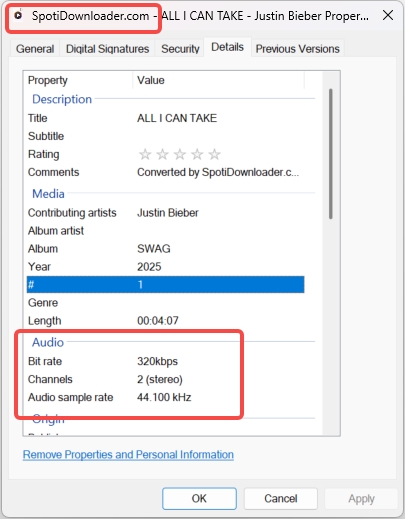405x519 pixels.
Task: Click the Bit rate value 320kbps
Action: click(157, 361)
